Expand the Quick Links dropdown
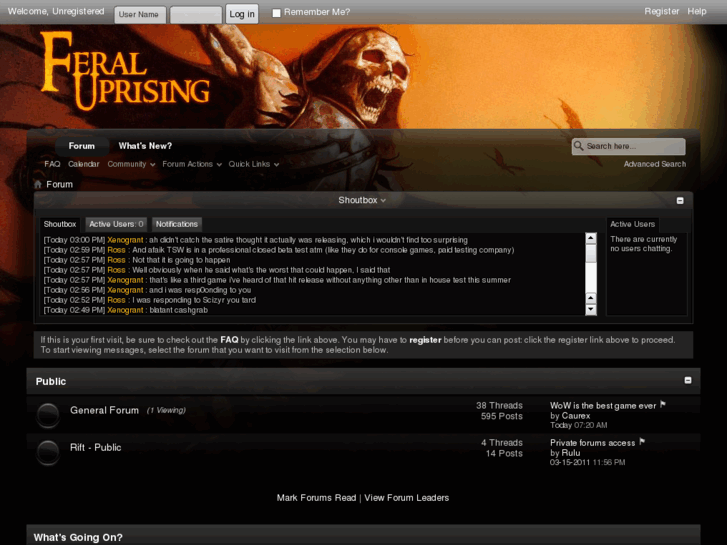Screen dimensions: 727x545 tap(254, 164)
